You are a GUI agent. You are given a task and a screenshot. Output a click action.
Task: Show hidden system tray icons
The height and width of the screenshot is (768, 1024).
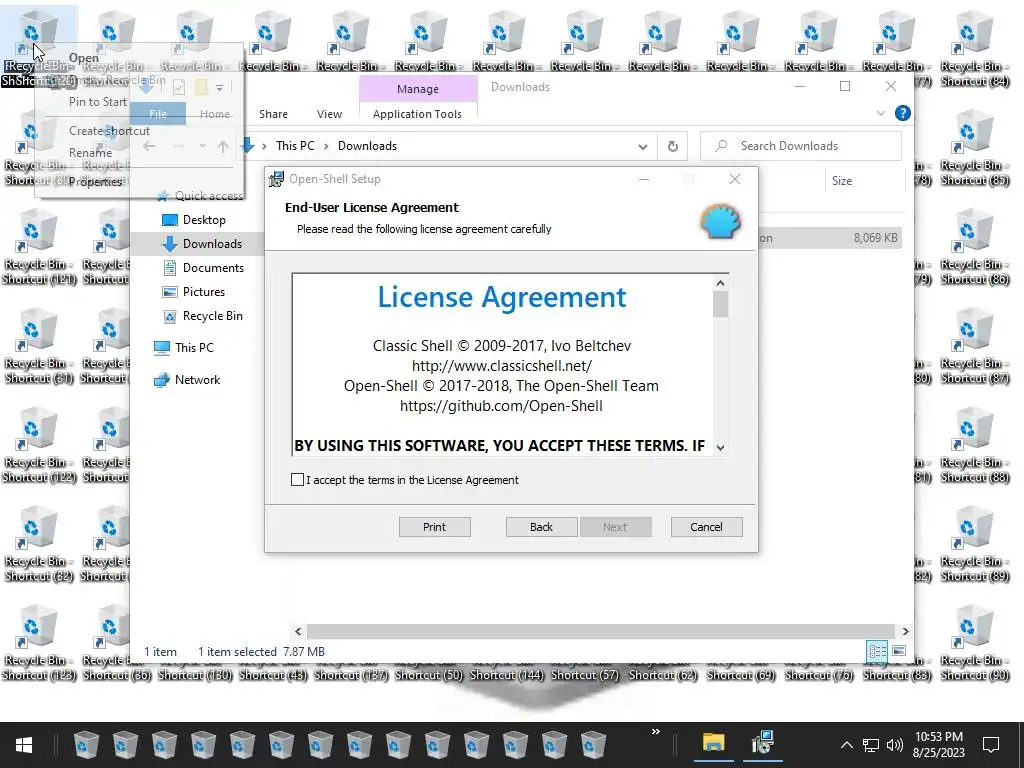point(846,745)
